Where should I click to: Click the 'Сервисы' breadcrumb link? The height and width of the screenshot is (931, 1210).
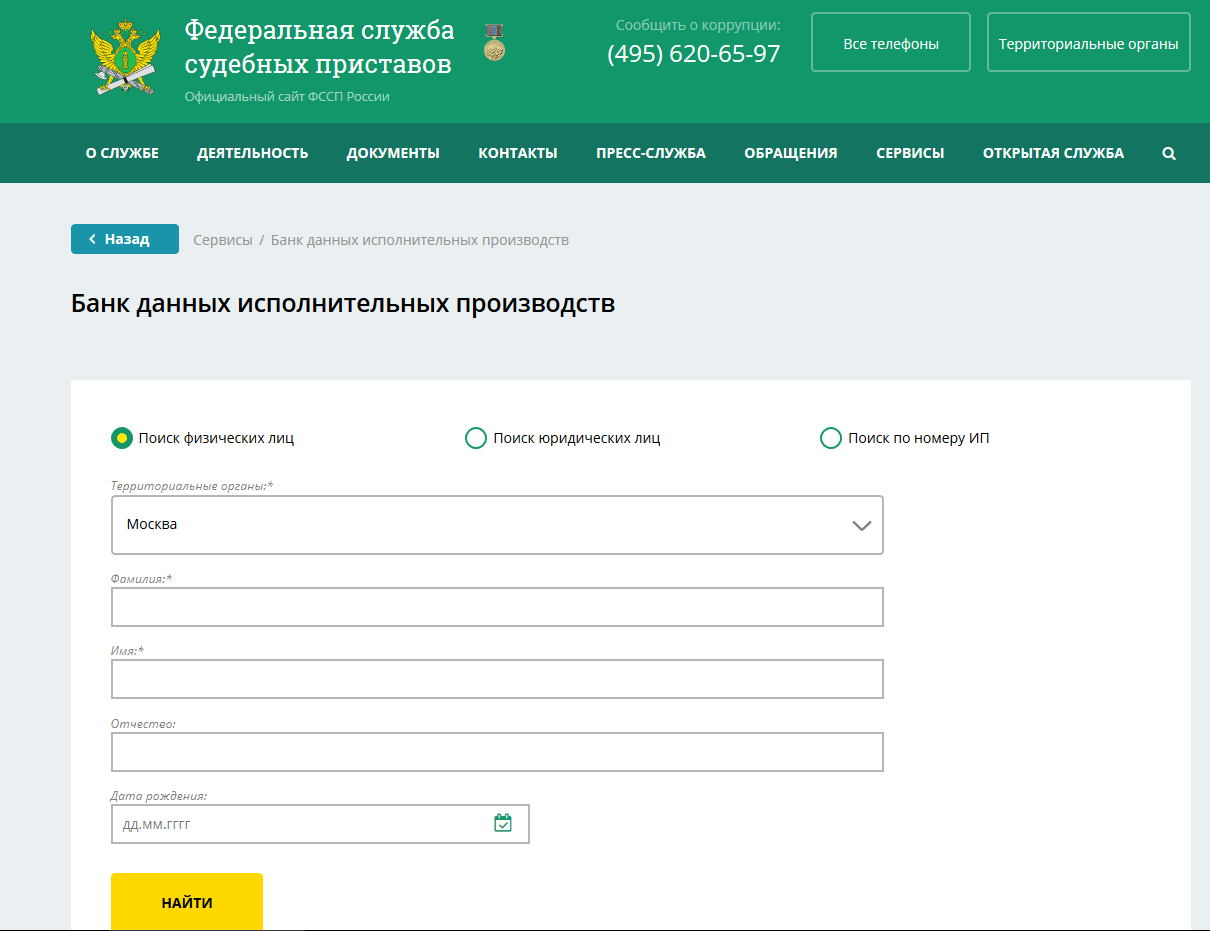[x=223, y=240]
